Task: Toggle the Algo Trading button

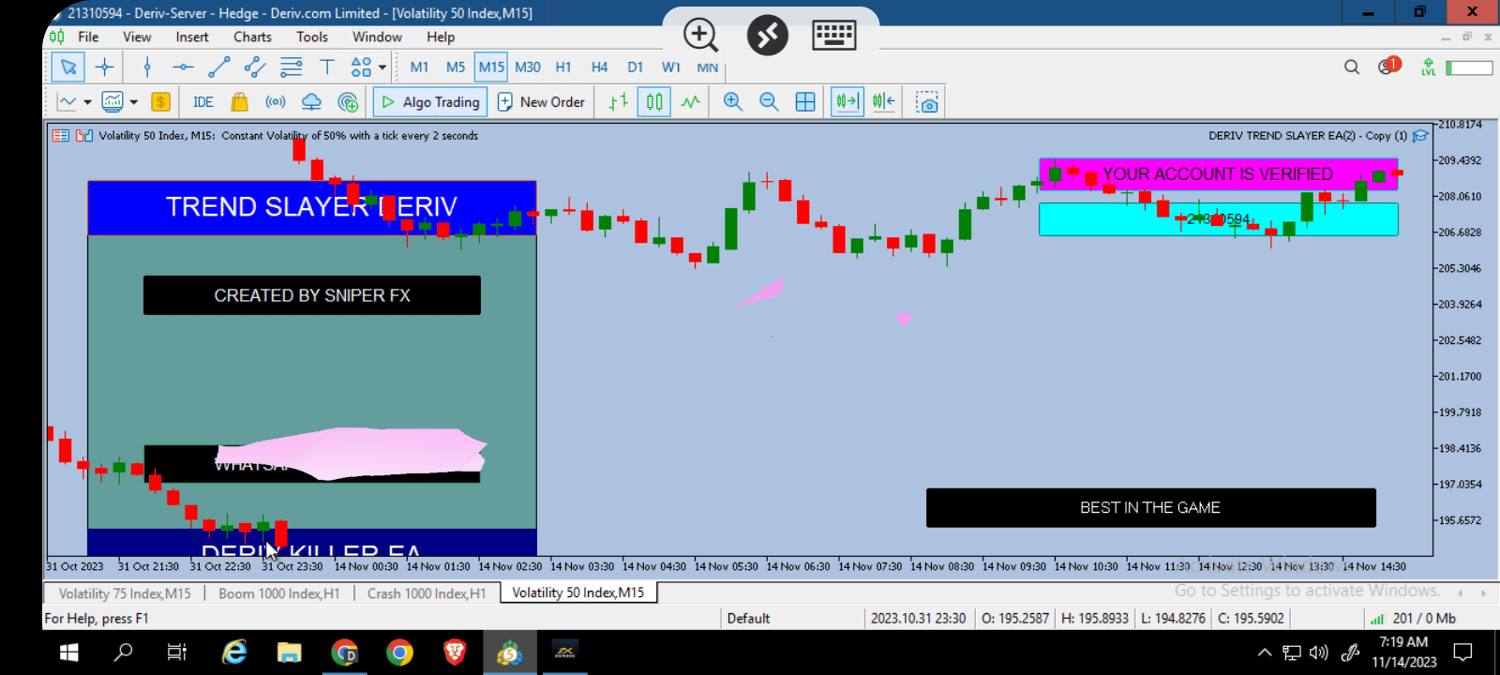Action: 430,102
